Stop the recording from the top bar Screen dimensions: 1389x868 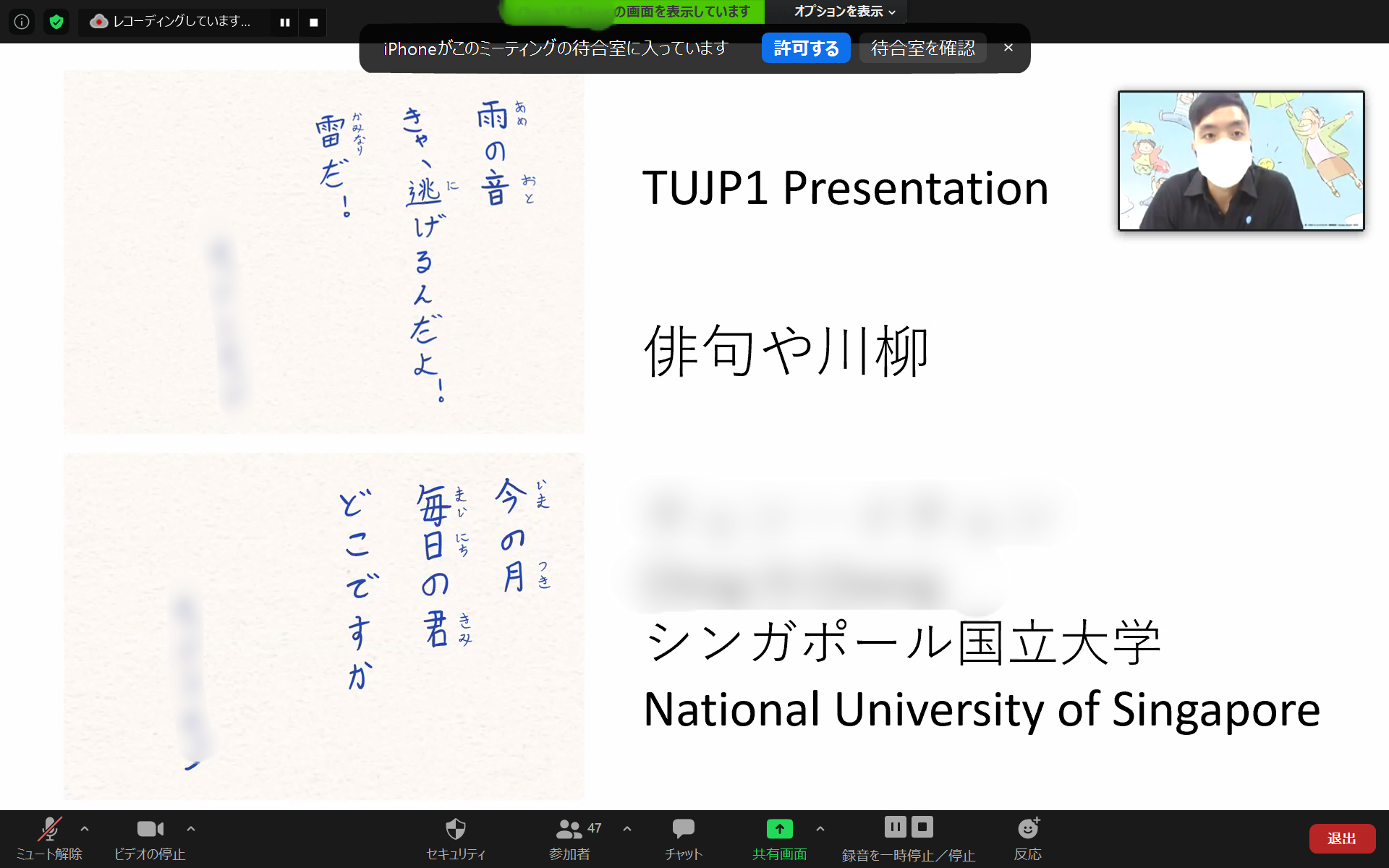pos(313,22)
